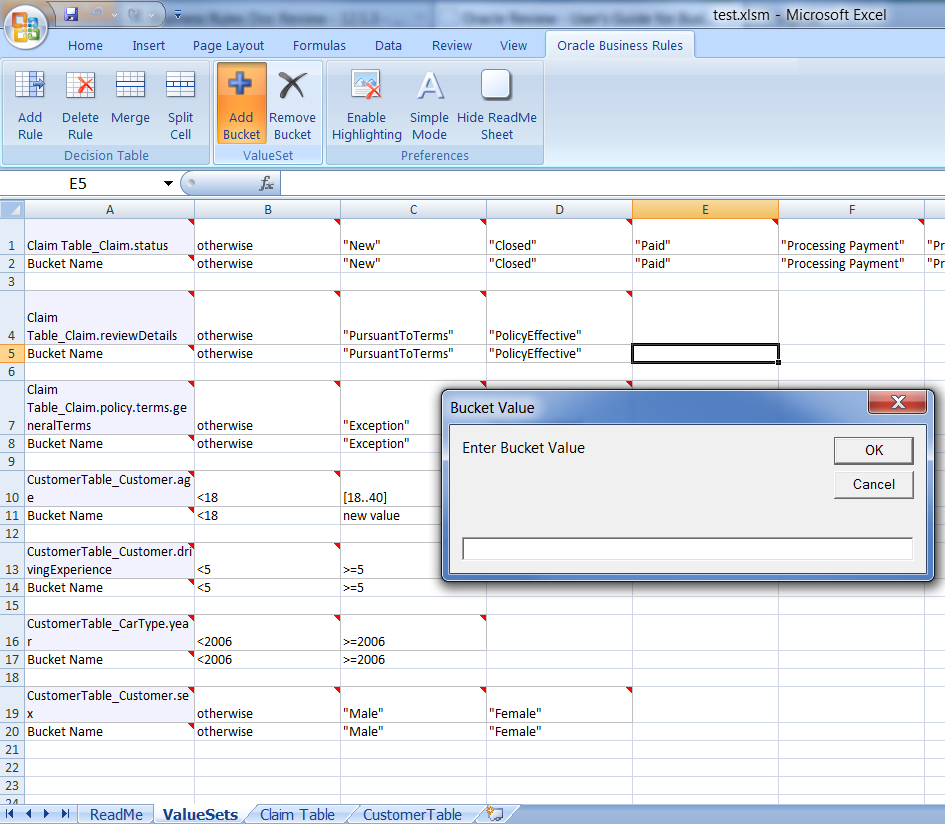Image resolution: width=945 pixels, height=824 pixels.
Task: Click the Bucket Value text input field
Action: tap(688, 549)
